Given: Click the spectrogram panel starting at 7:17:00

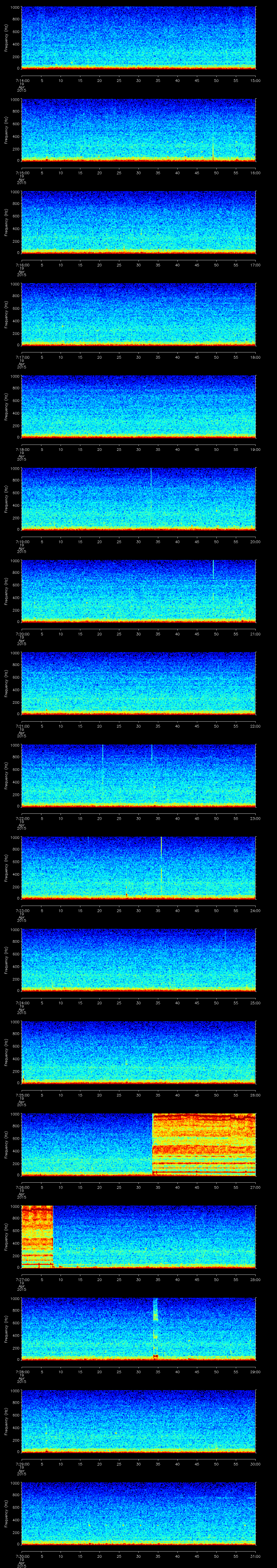Looking at the screenshot, I should coord(139,315).
